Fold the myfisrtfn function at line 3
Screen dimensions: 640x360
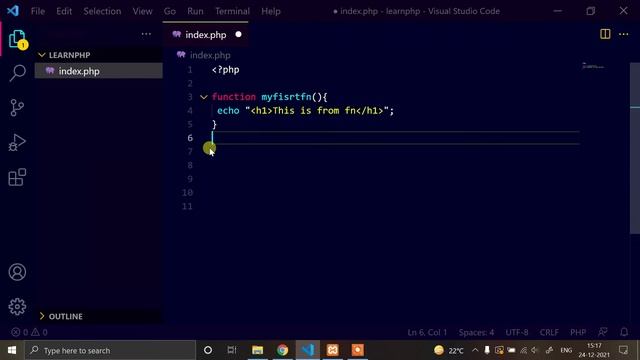[x=204, y=97]
